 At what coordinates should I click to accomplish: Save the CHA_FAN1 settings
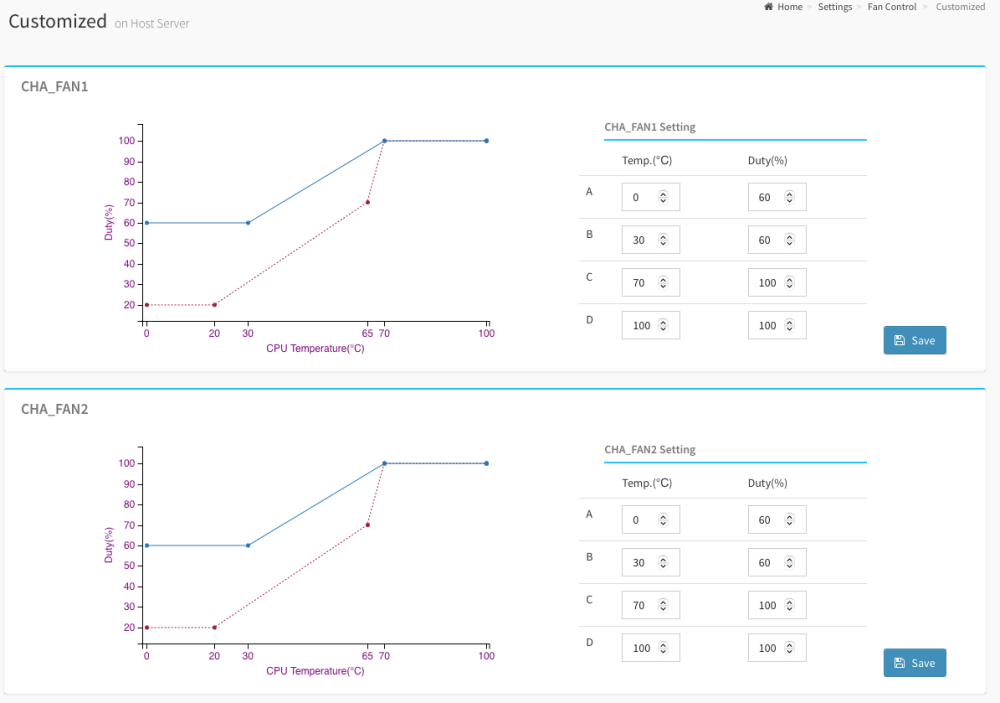pyautogui.click(x=915, y=340)
